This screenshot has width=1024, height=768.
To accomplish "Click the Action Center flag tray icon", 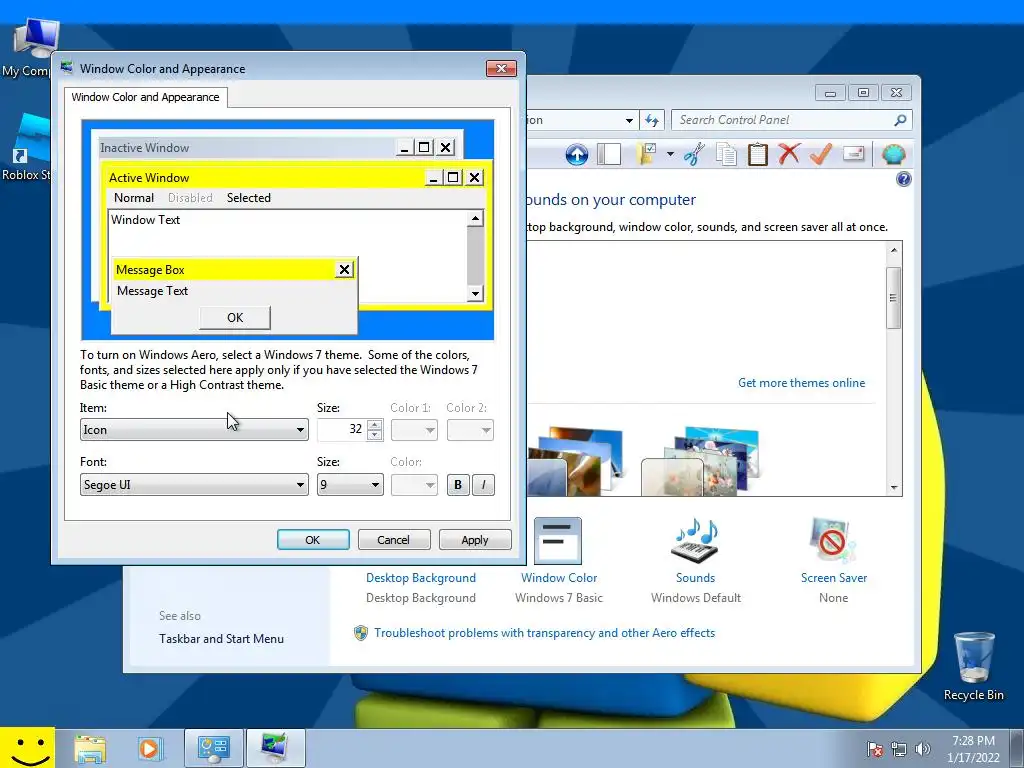I will click(874, 749).
